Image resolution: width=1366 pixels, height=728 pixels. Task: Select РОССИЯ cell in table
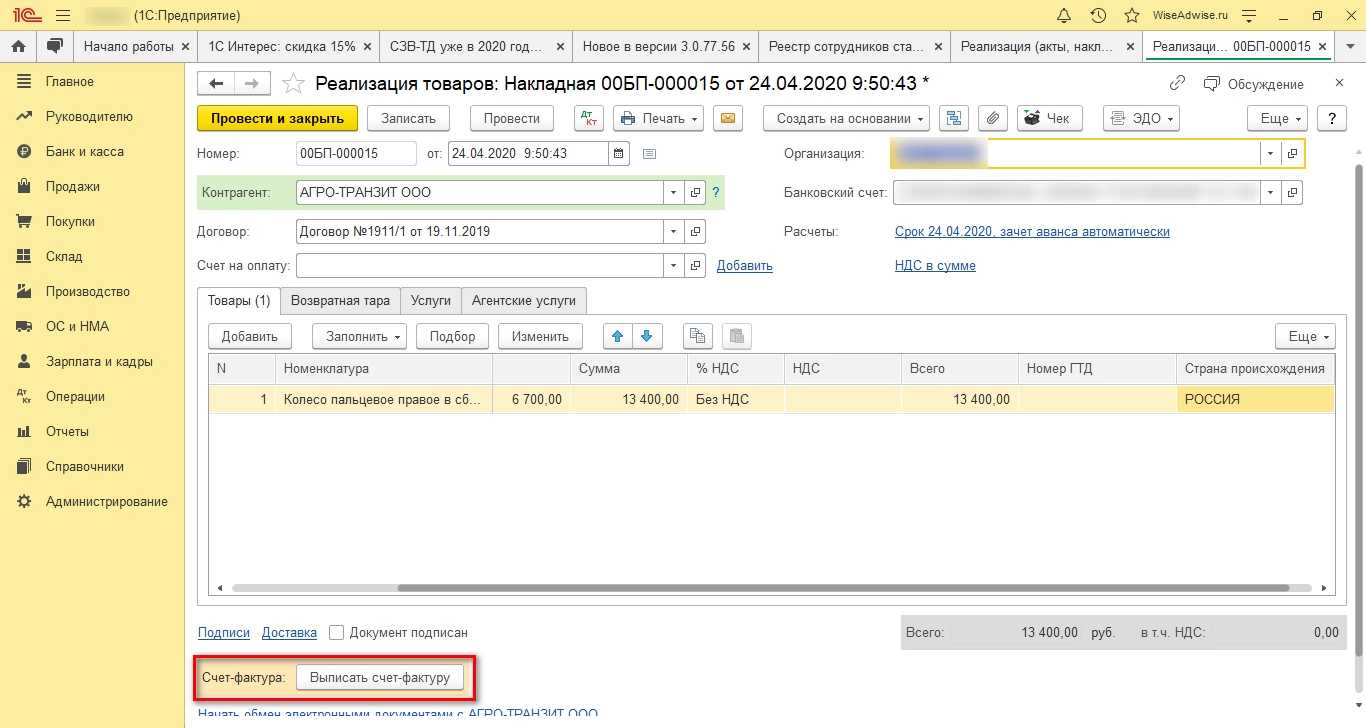click(x=1256, y=399)
